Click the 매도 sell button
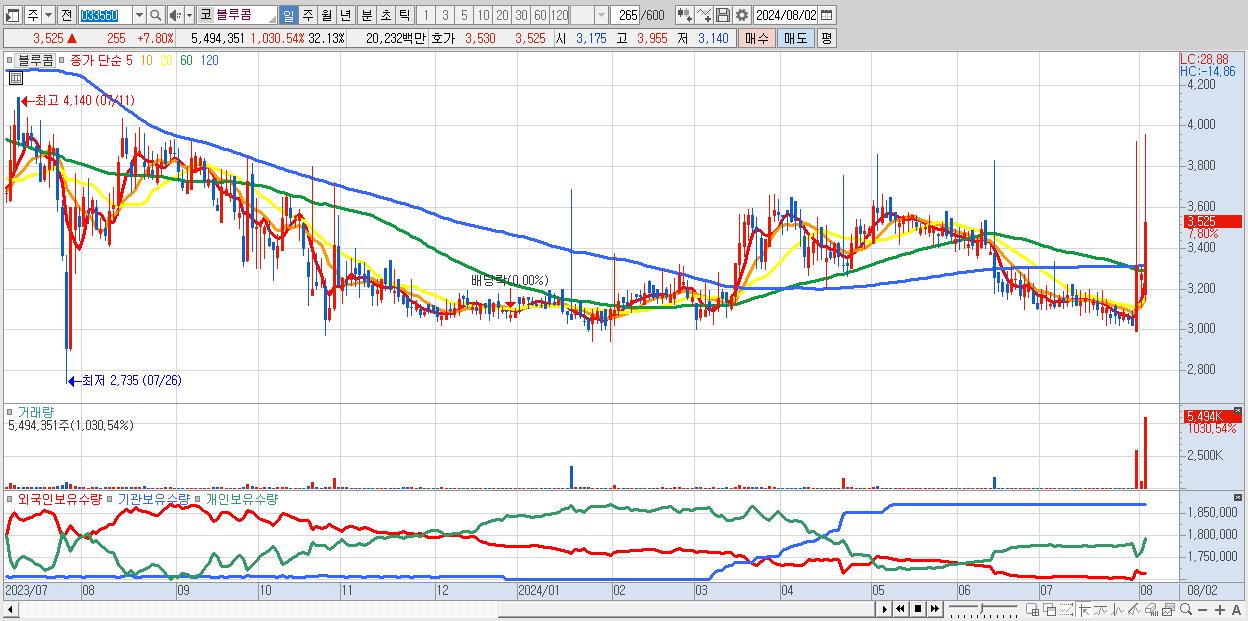This screenshot has height=621, width=1248. tap(796, 38)
